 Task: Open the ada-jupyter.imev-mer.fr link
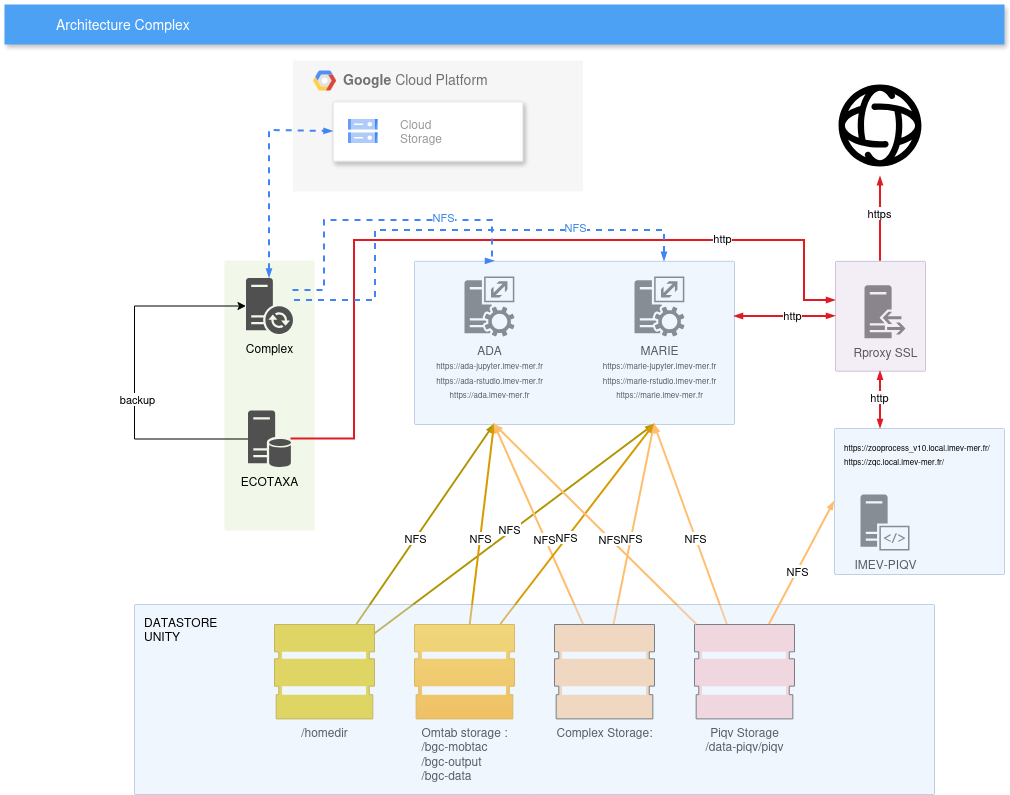click(489, 367)
